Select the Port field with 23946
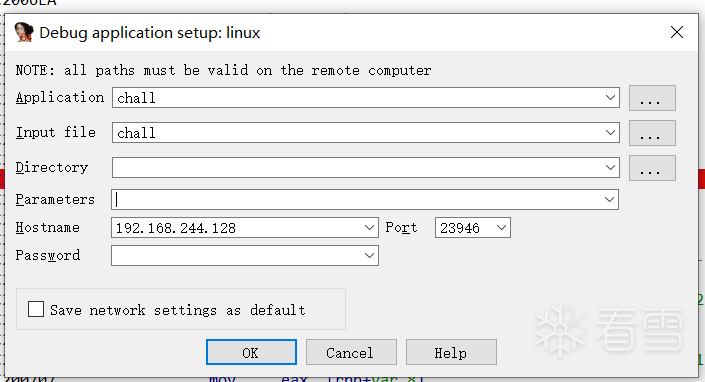The height and width of the screenshot is (382, 705). [464, 228]
